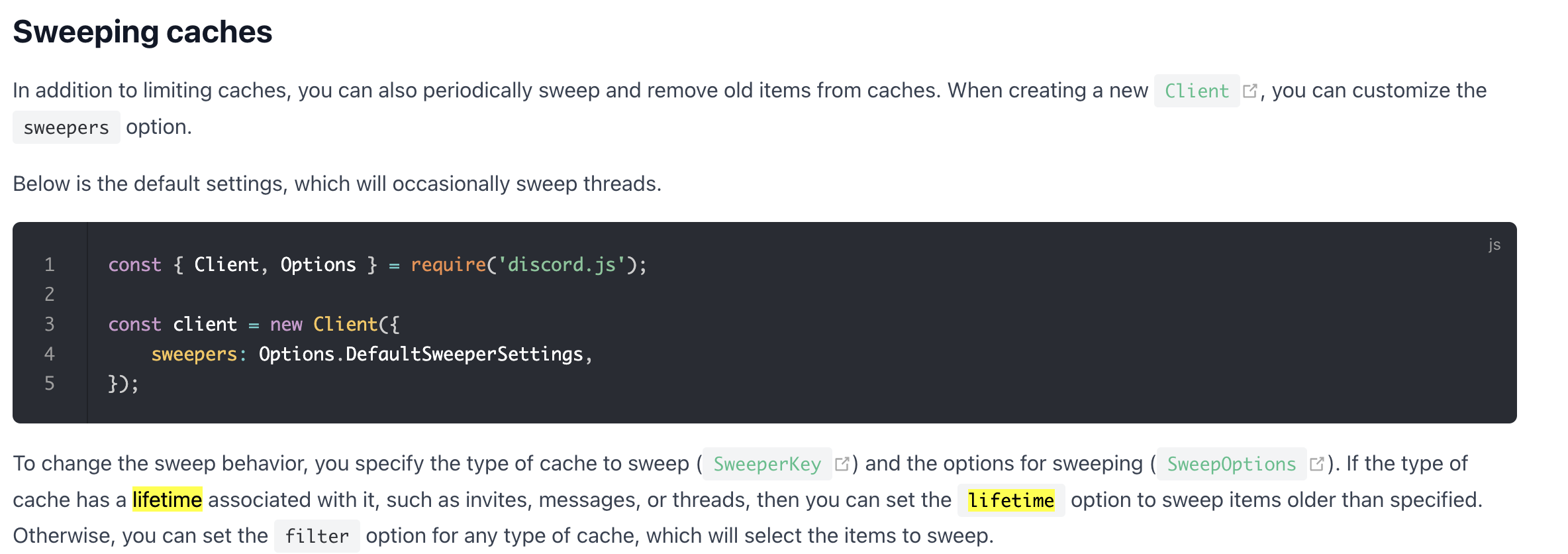The height and width of the screenshot is (554, 1568).
Task: Click the 'new' keyword on code line 3
Action: 286,324
